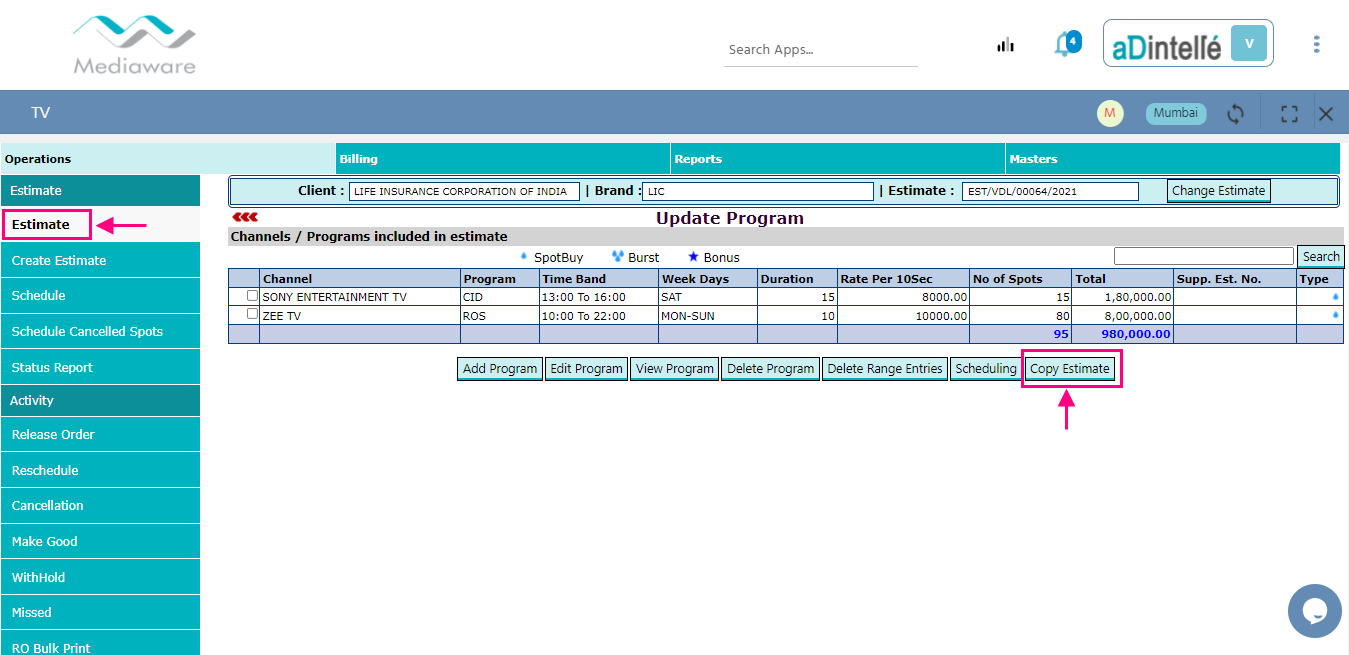
Task: Click SpotBuy type icon in ZEE TV row
Action: [1336, 316]
